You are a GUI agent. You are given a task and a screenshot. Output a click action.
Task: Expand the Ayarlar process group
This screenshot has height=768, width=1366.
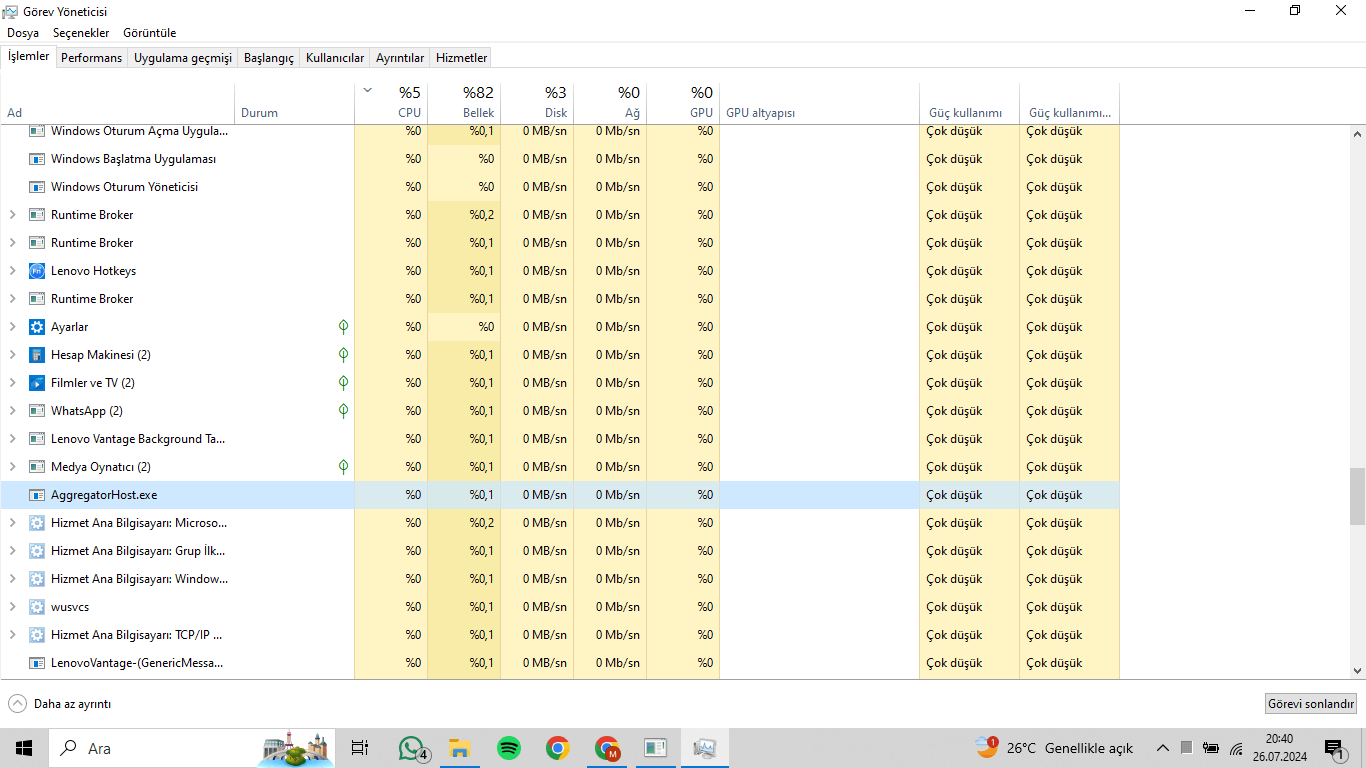tap(13, 327)
